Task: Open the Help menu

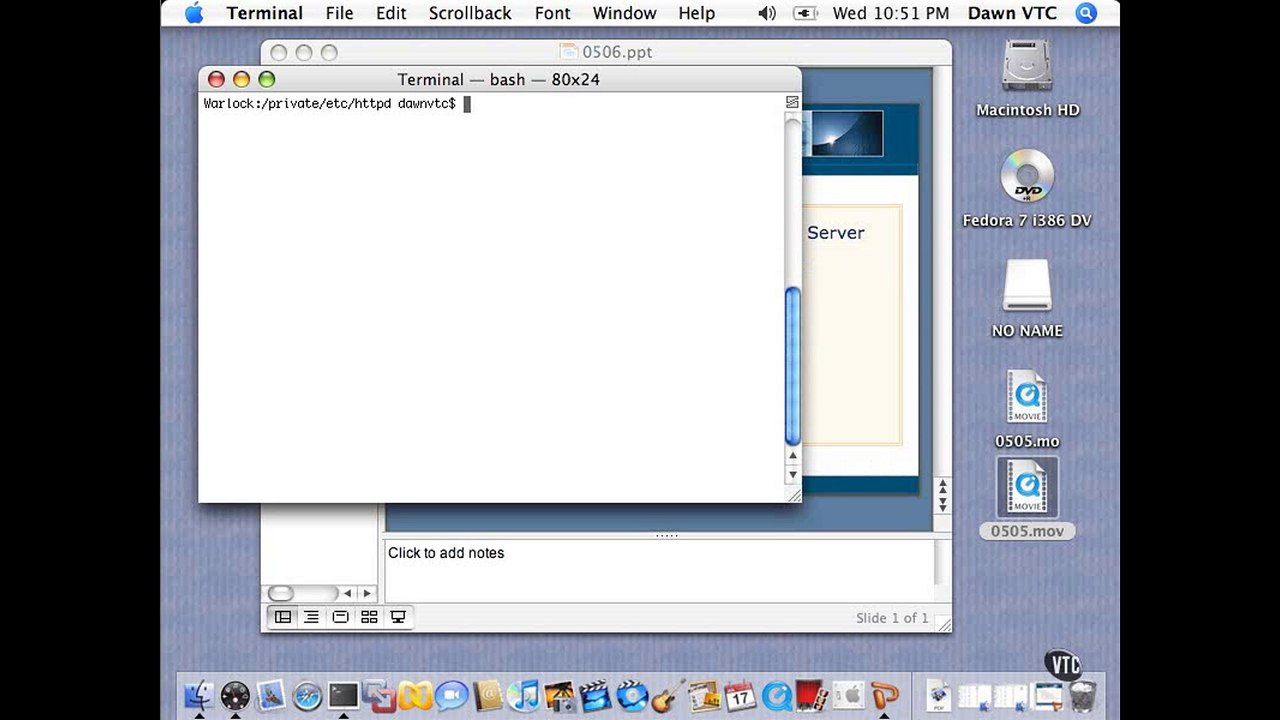Action: pyautogui.click(x=697, y=13)
